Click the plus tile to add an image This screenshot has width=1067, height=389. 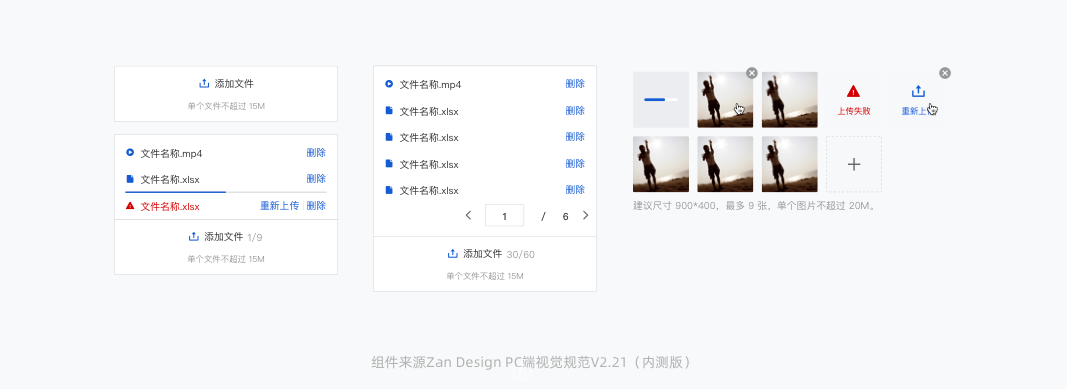(854, 164)
